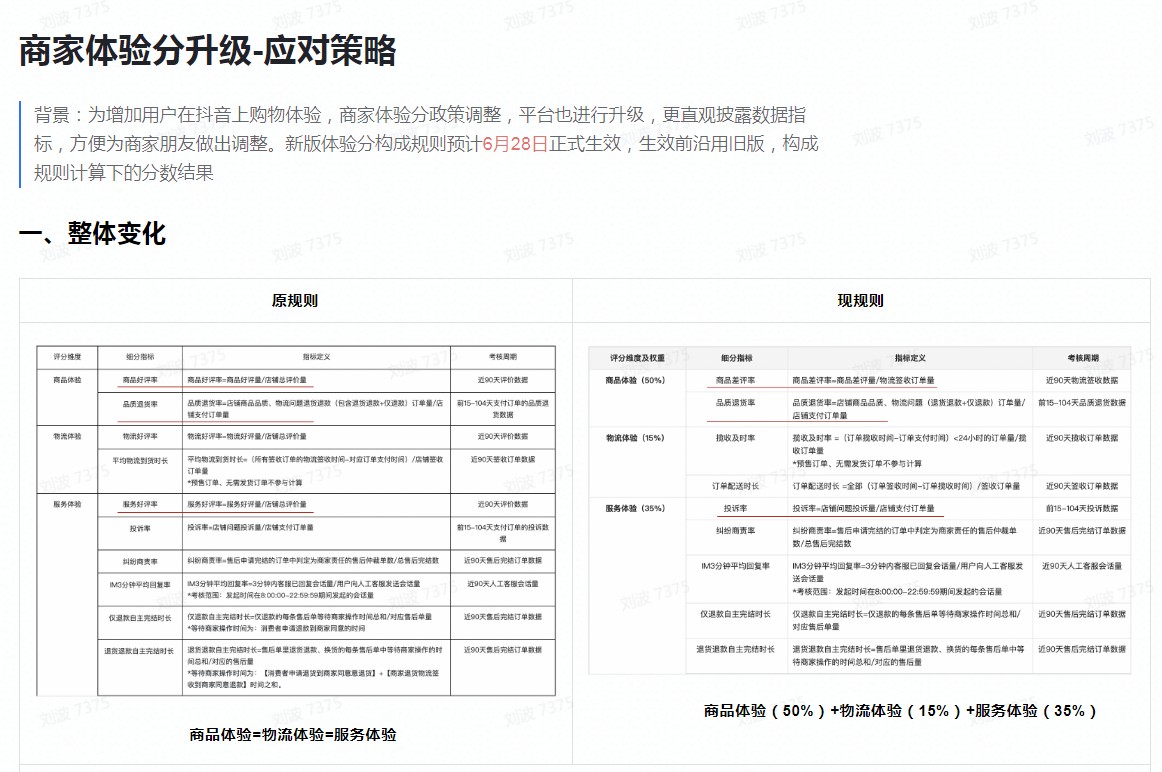Click 细分指标 header in the 现规则 table

pos(737,359)
